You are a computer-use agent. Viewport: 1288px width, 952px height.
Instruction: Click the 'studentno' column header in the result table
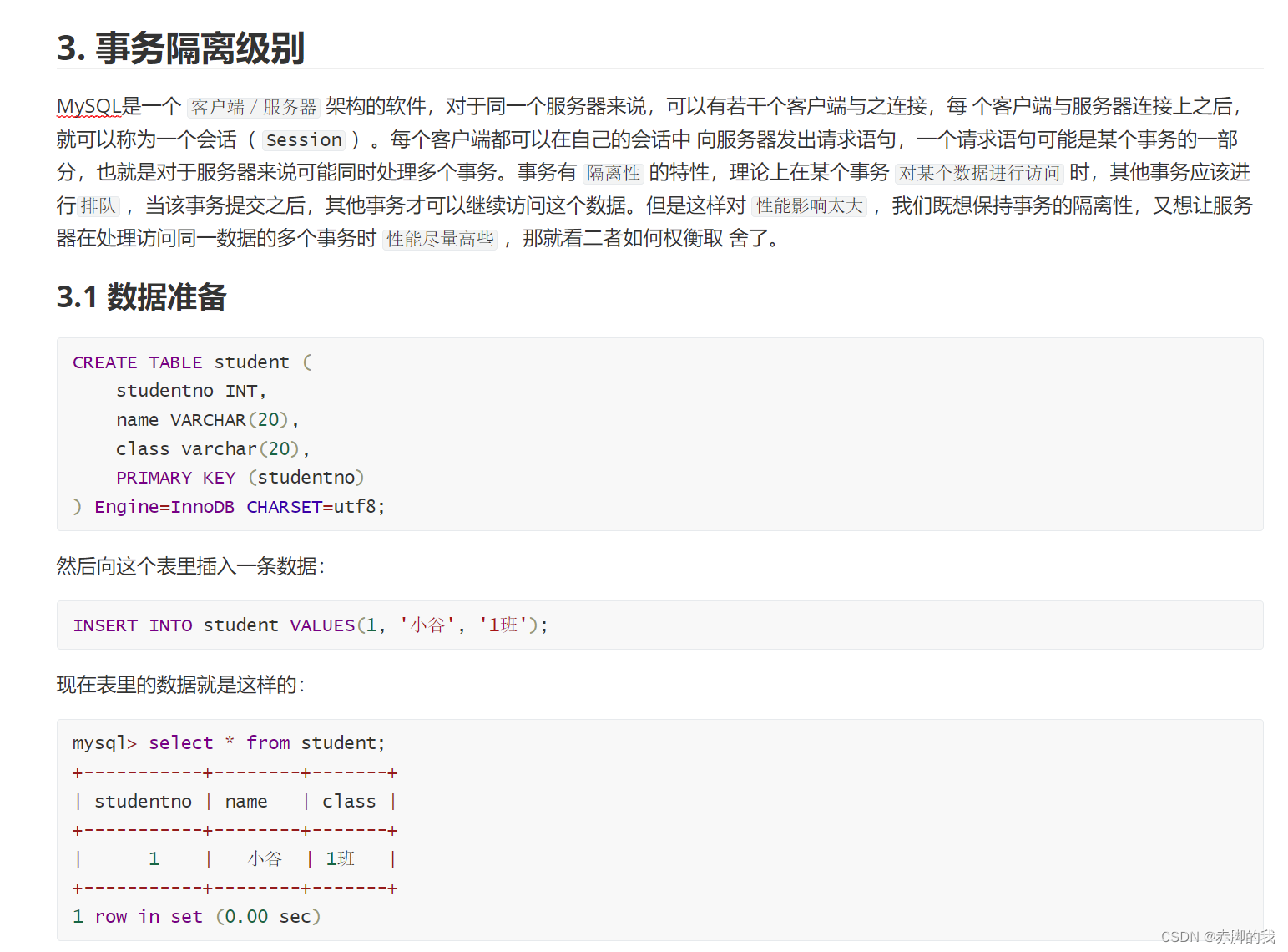pyautogui.click(x=143, y=802)
